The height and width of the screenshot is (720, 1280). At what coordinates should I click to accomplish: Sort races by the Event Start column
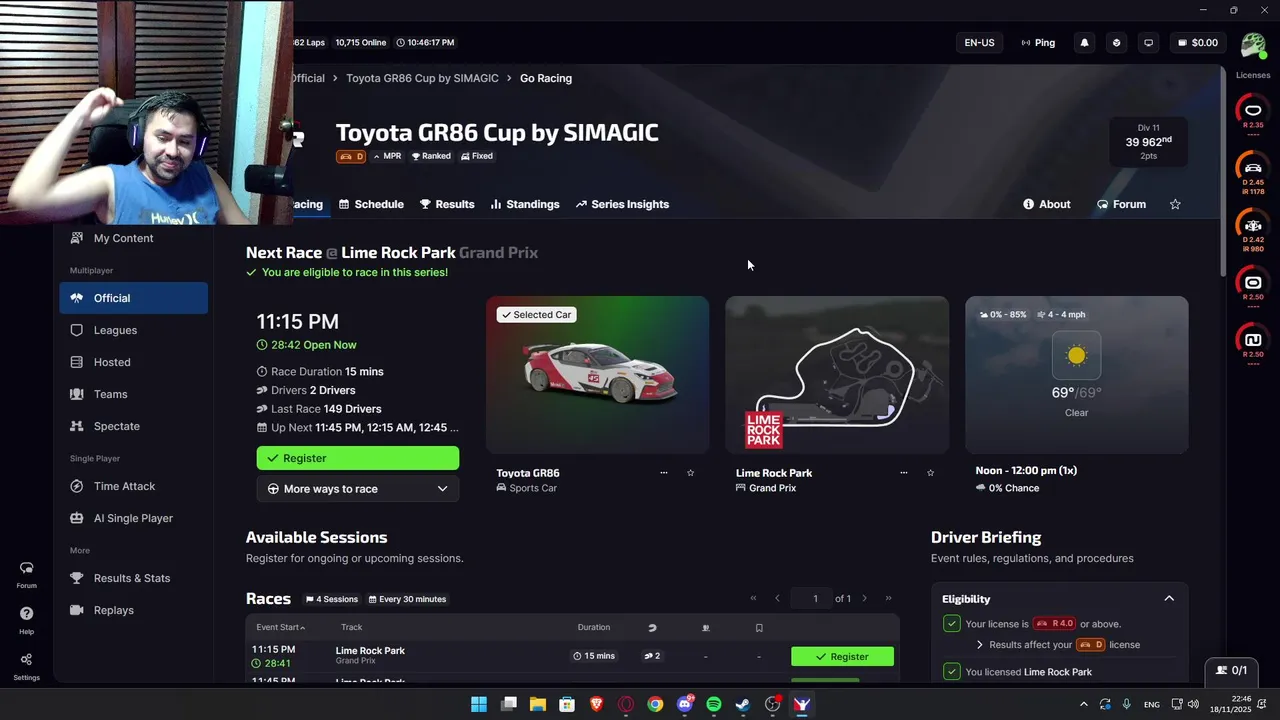tap(280, 627)
